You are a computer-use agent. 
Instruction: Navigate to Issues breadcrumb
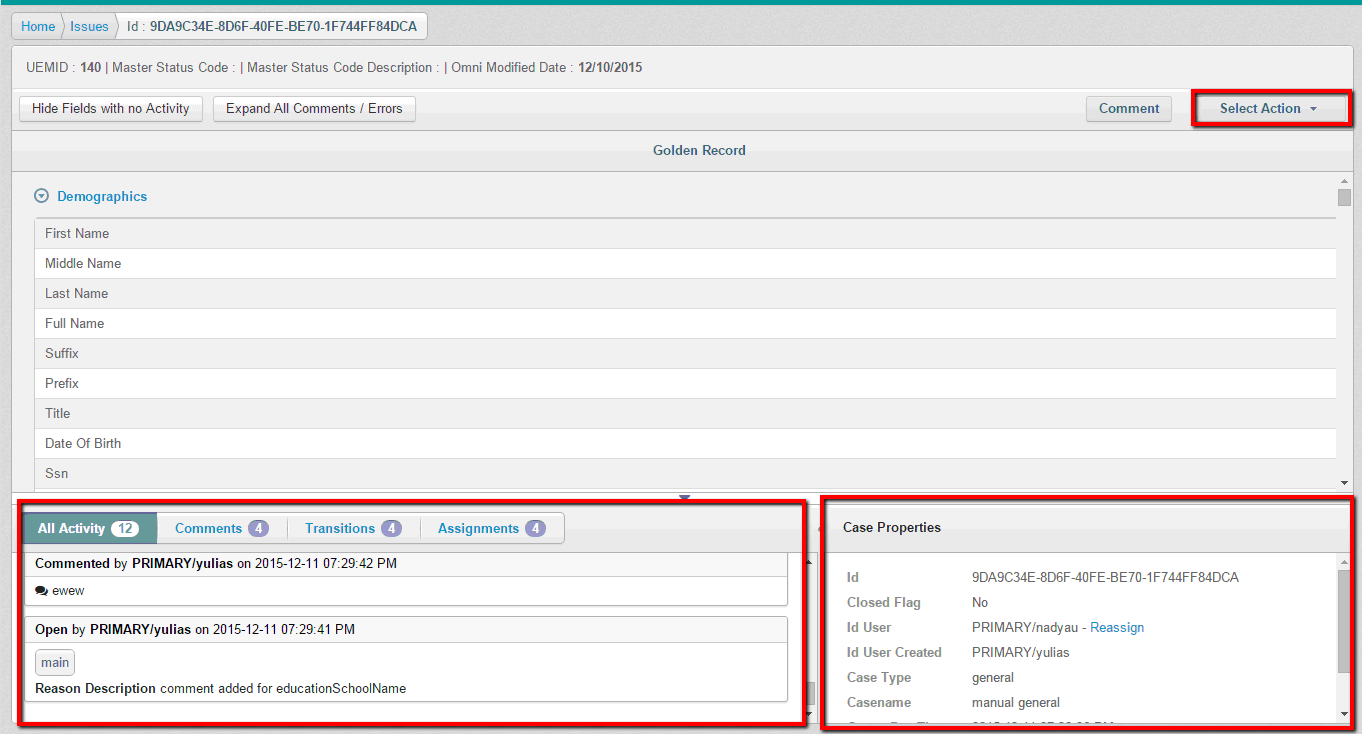(x=89, y=26)
